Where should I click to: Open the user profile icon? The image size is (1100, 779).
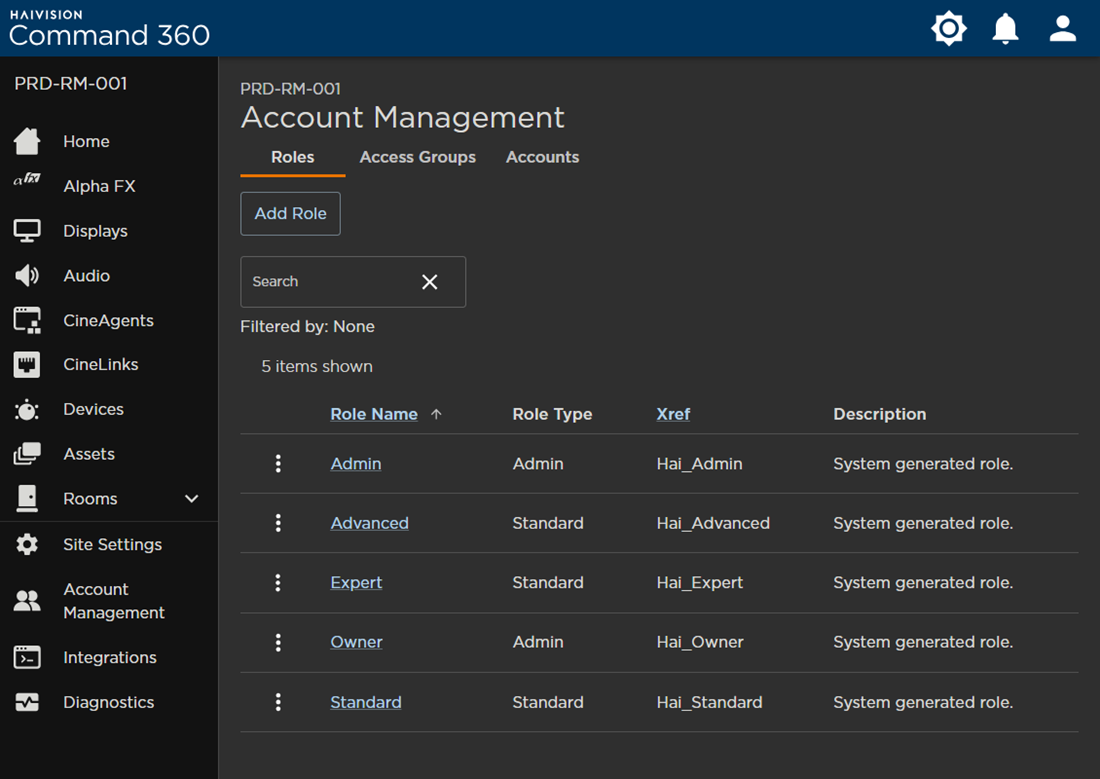click(1063, 28)
